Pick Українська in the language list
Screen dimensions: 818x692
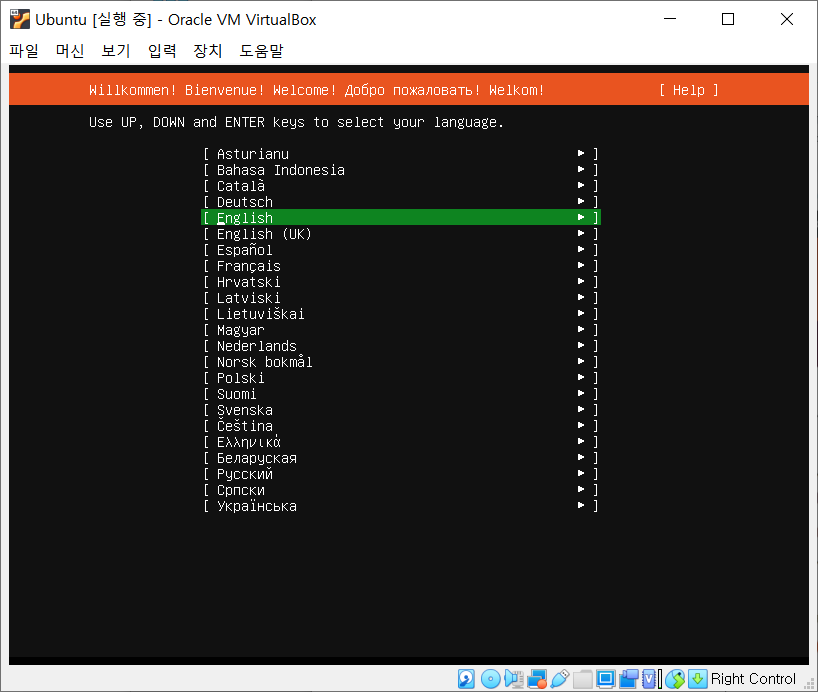[x=401, y=506]
